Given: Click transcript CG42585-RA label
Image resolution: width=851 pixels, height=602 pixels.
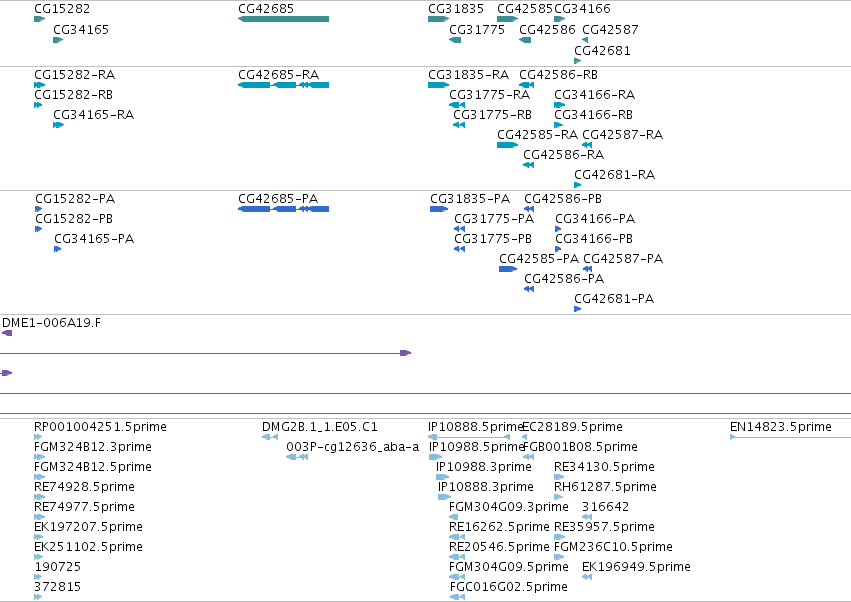Looking at the screenshot, I should pos(537,135).
